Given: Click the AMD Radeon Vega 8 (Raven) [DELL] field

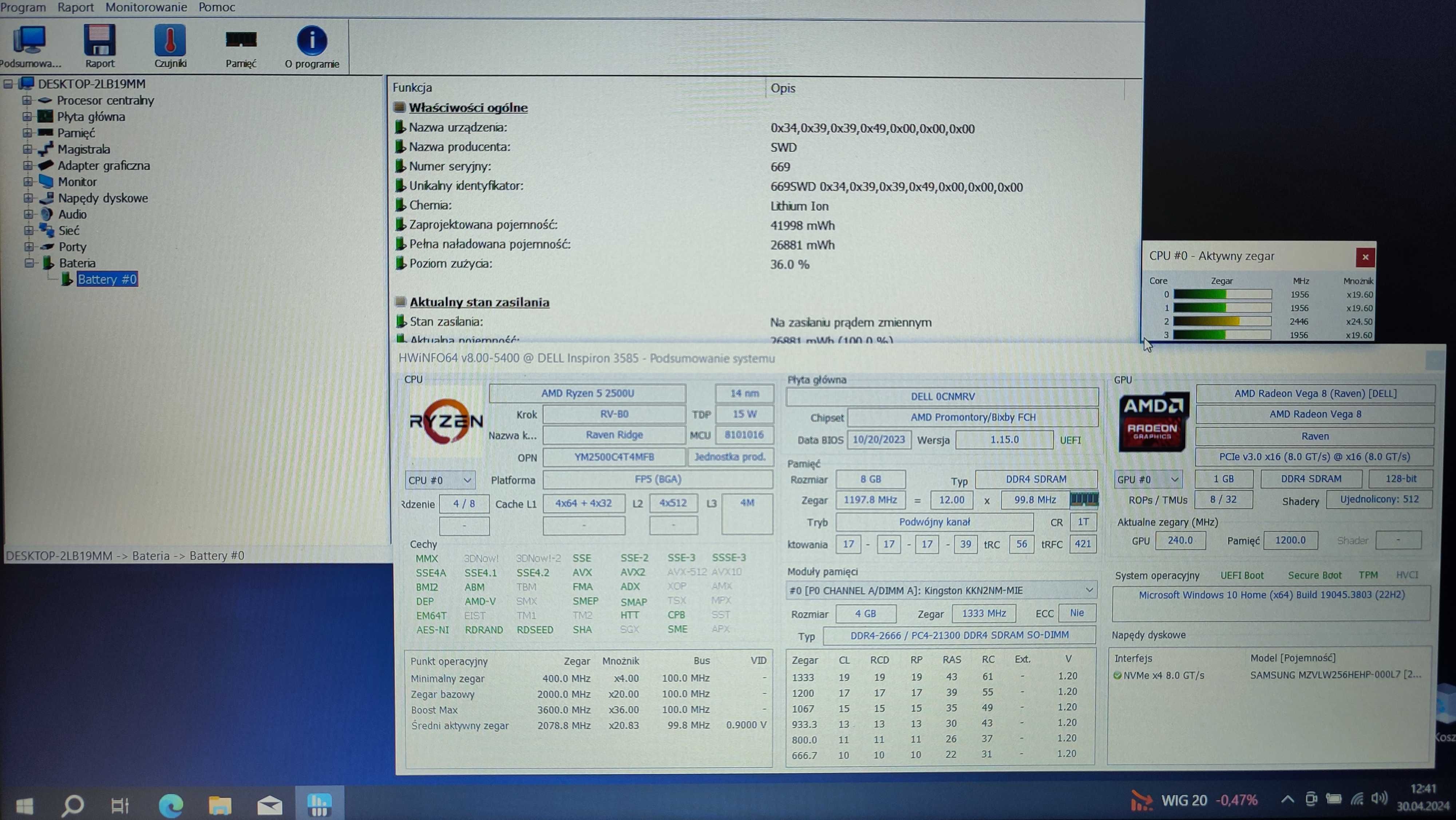Looking at the screenshot, I should (x=1315, y=394).
